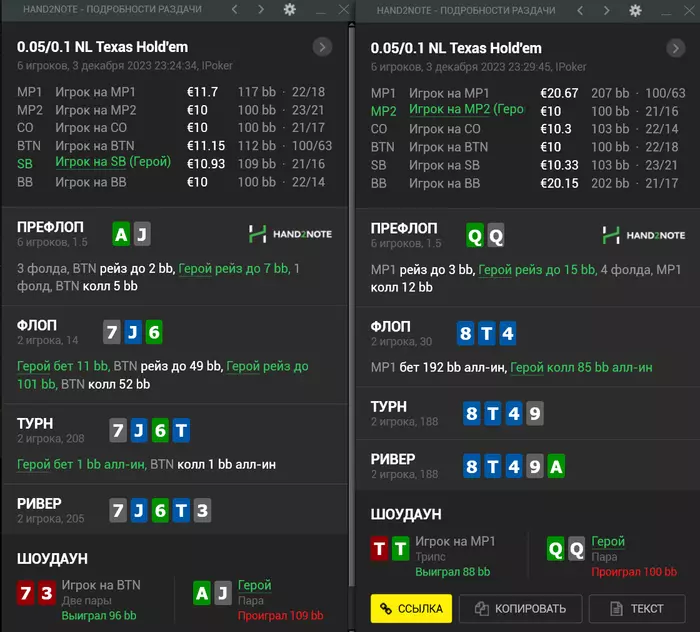Click the Hand2Note logo in right window

pos(644,235)
